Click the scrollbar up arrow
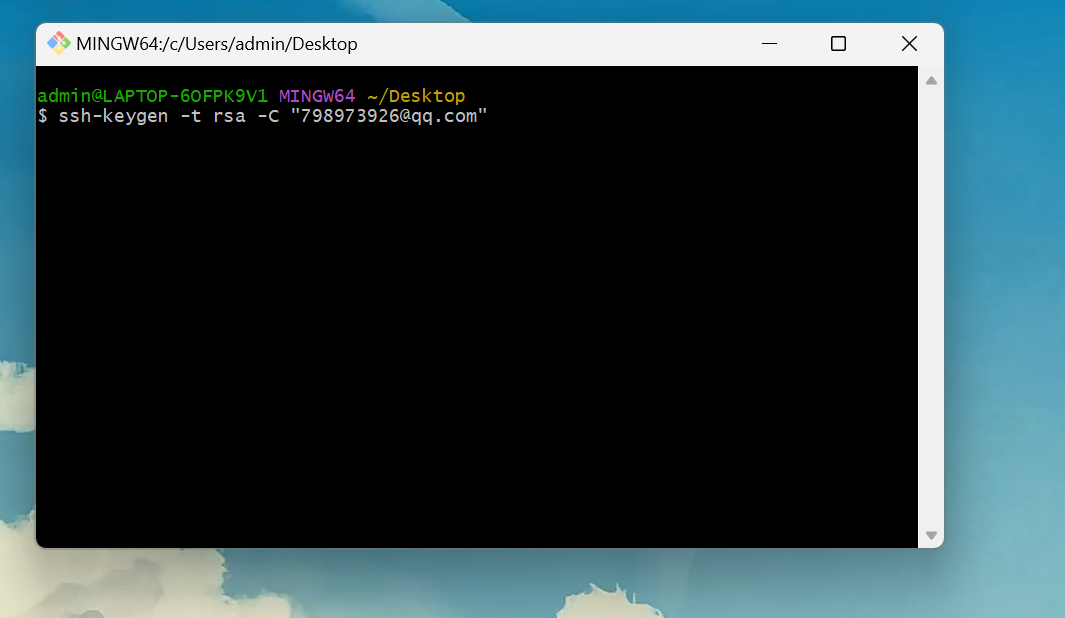The height and width of the screenshot is (618, 1065). click(931, 80)
